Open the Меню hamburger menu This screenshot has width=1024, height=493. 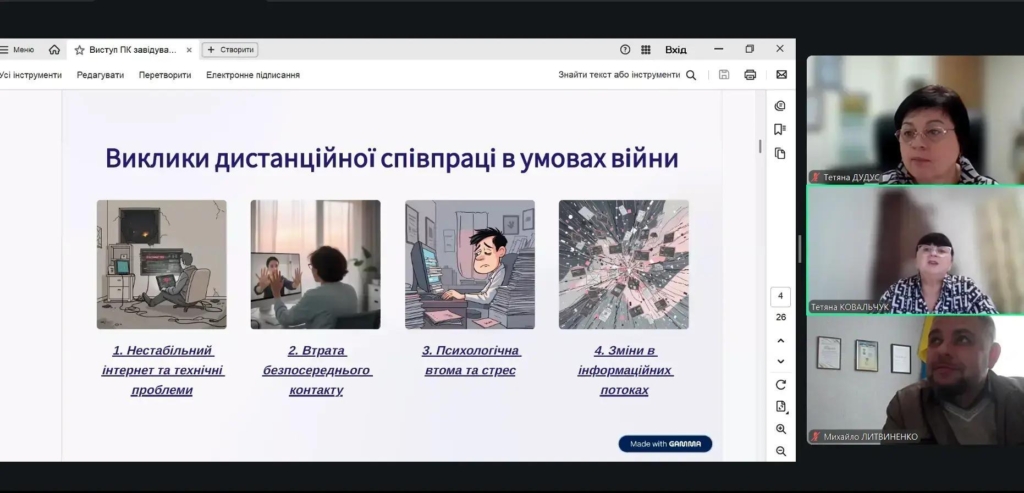pyautogui.click(x=17, y=49)
